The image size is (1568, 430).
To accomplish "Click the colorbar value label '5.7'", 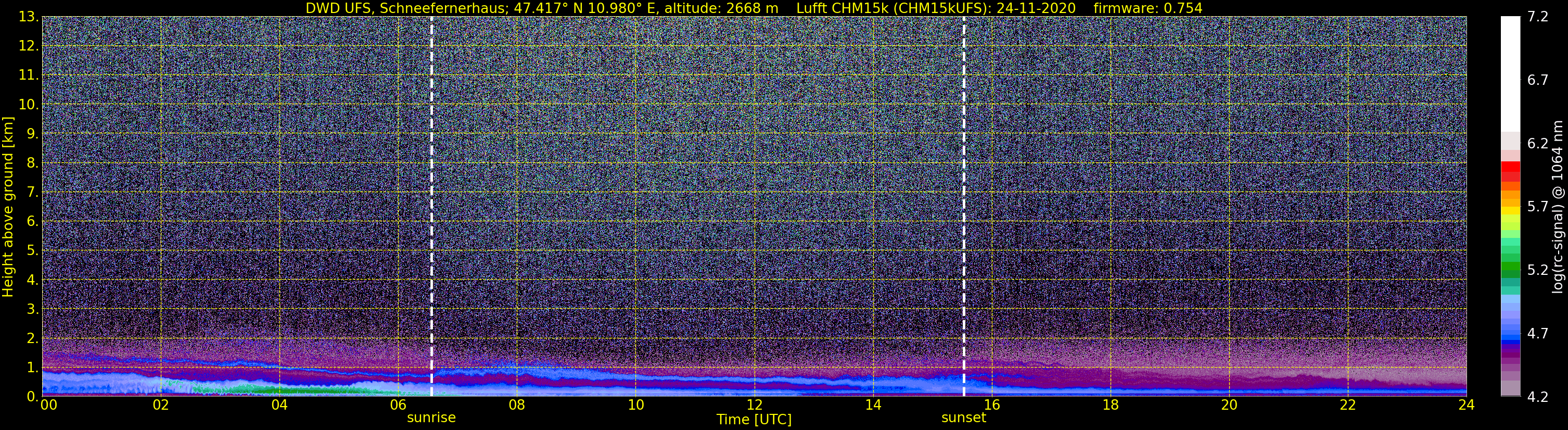I will click(x=1538, y=207).
